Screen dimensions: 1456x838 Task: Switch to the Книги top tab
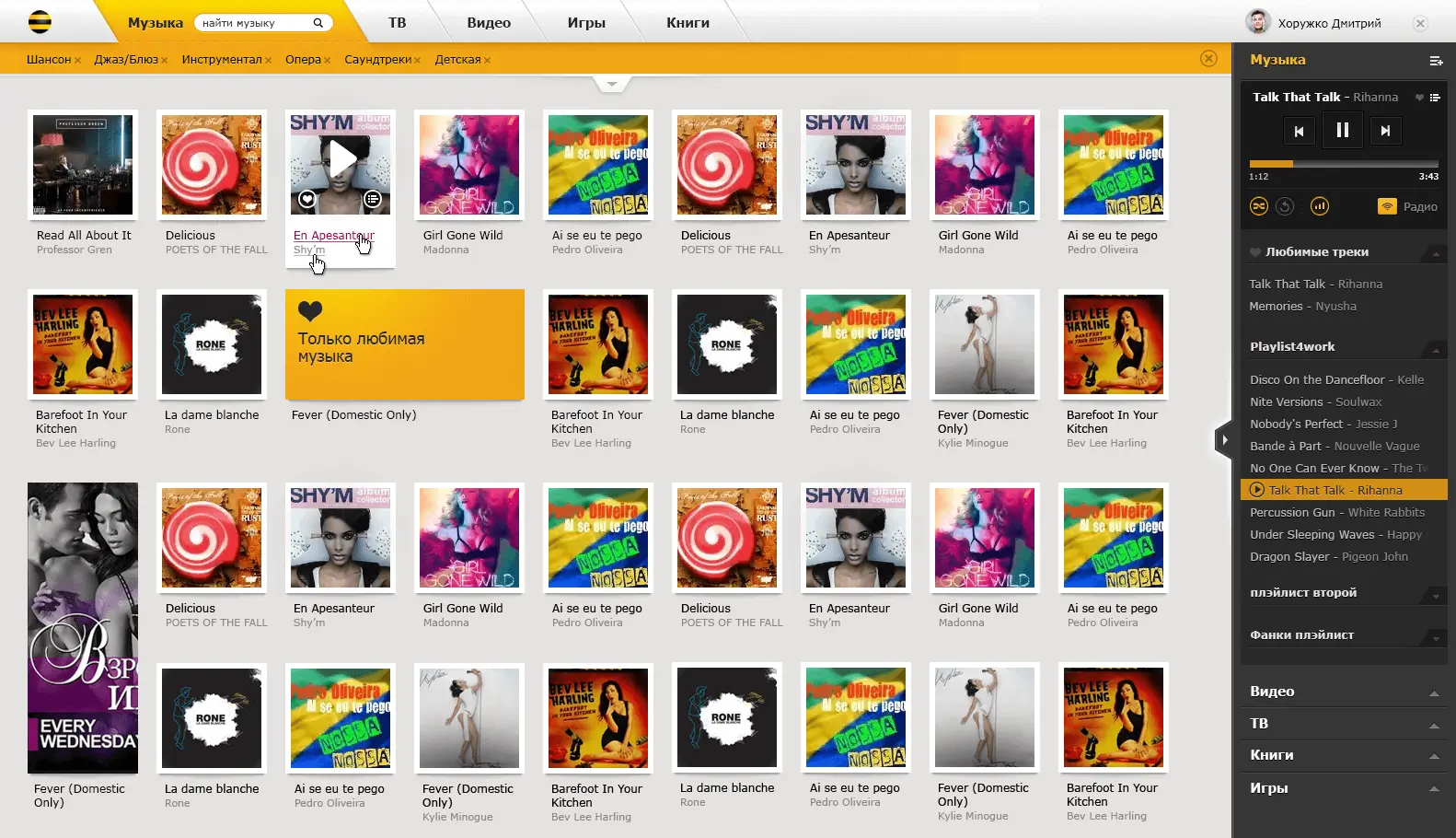coord(688,22)
